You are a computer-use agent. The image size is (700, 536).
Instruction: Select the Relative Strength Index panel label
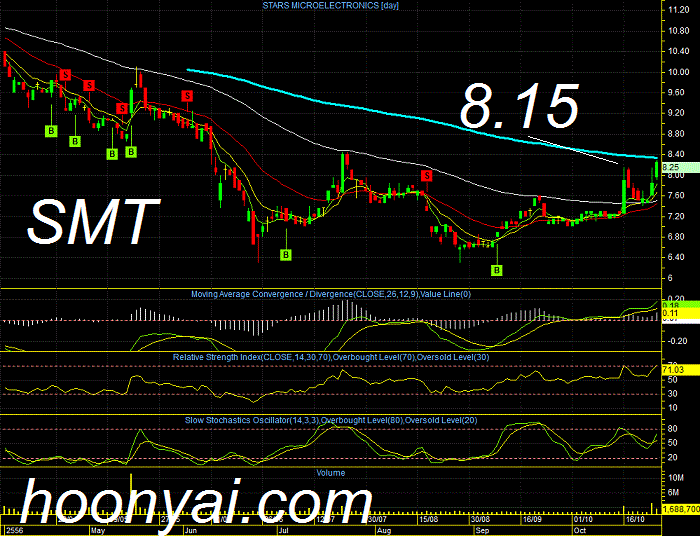click(x=331, y=357)
